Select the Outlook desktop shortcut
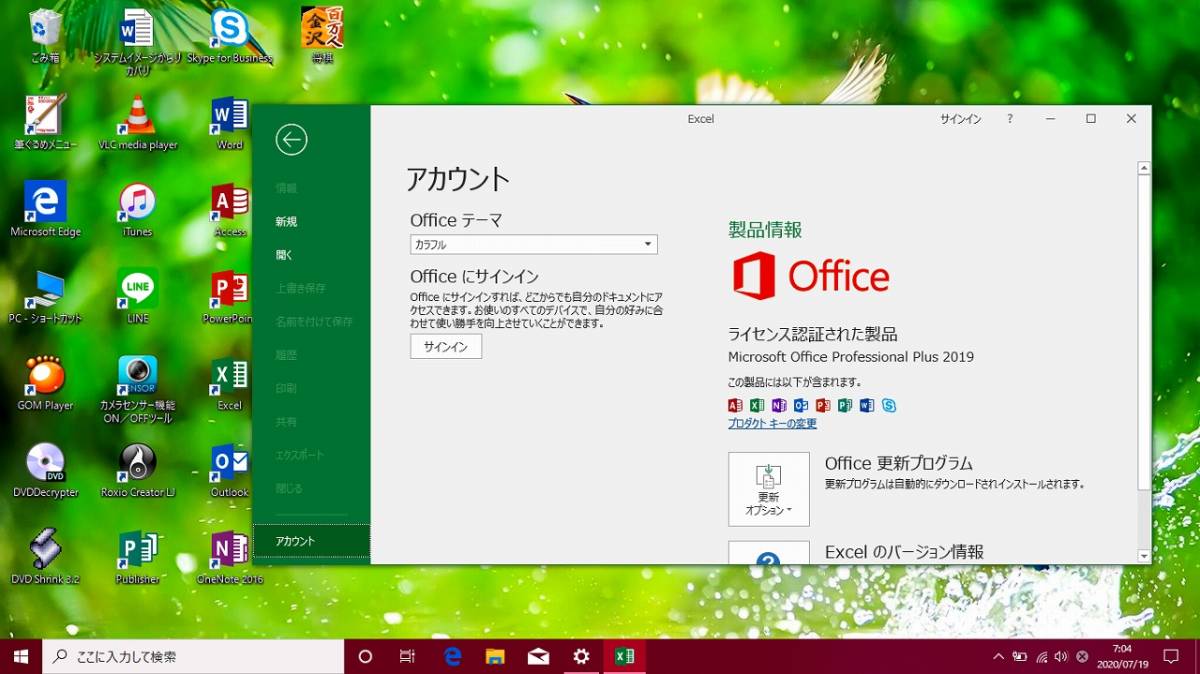Screen dimensions: 1200x674 (x=230, y=471)
